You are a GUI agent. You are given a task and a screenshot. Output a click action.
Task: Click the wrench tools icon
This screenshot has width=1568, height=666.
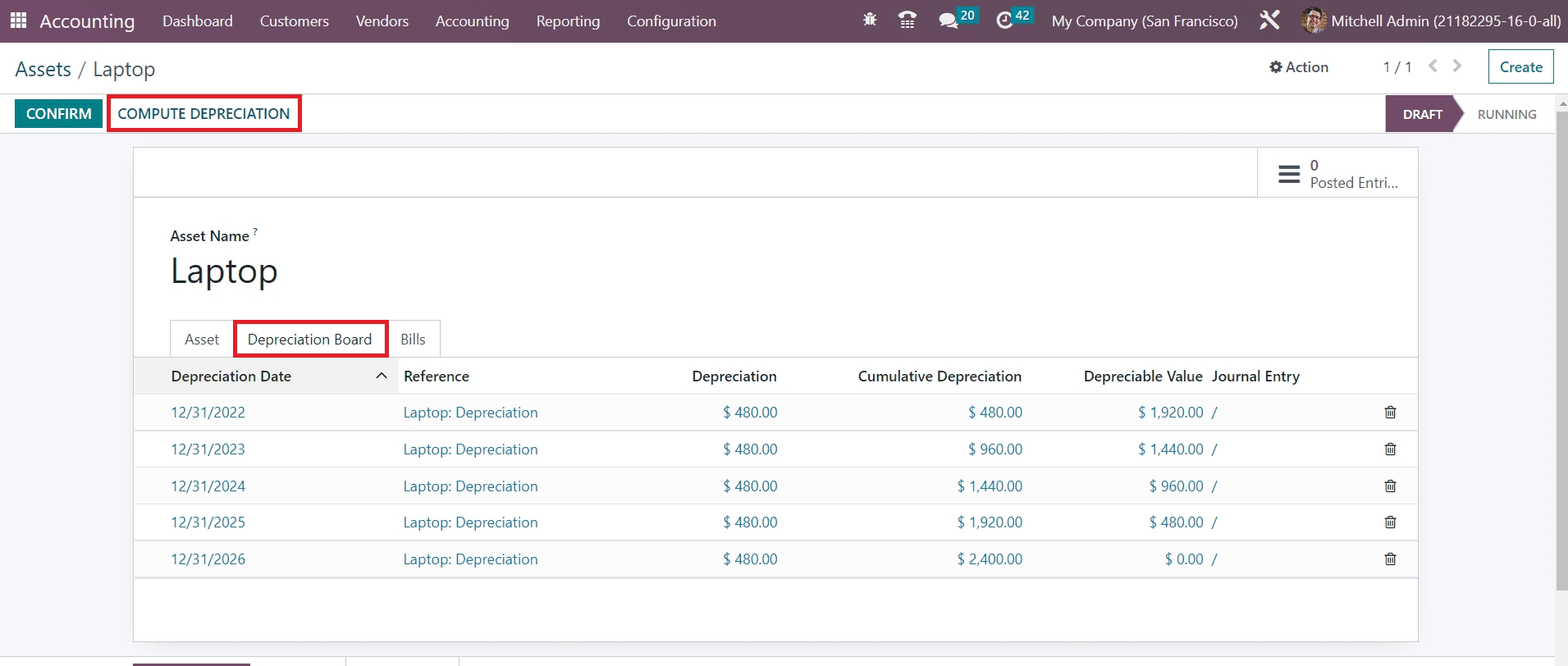coord(1269,21)
